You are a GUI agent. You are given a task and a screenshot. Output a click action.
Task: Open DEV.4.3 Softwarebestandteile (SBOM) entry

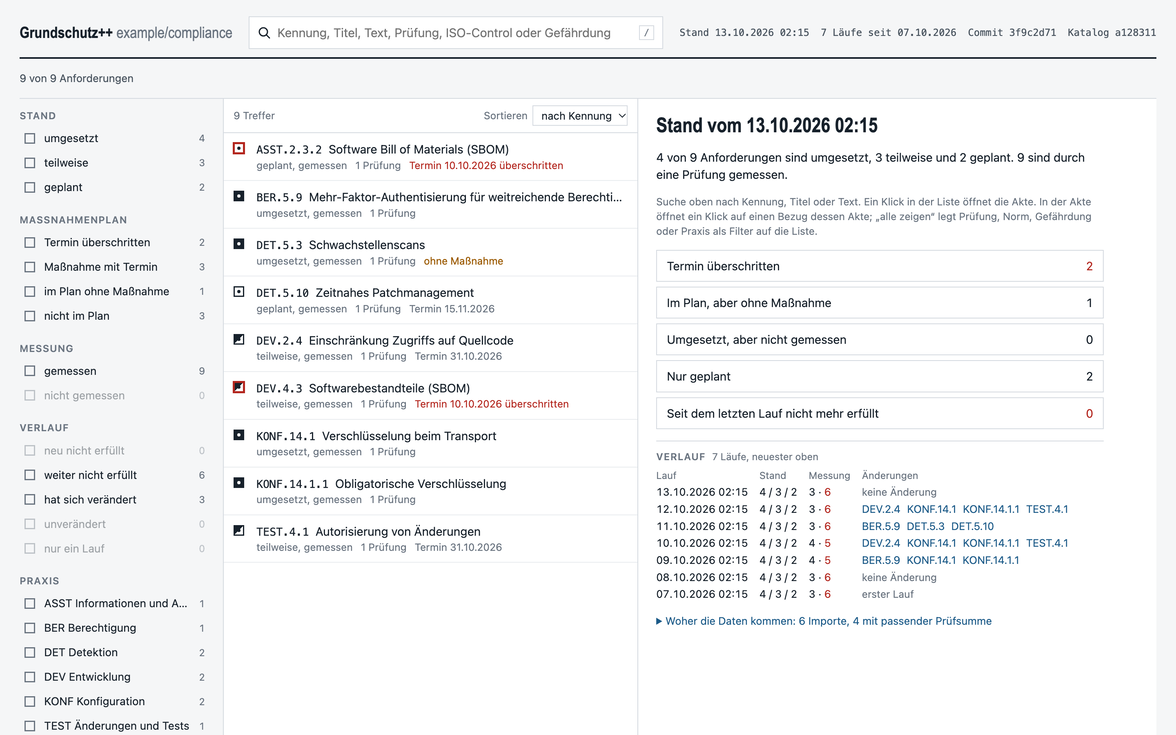pyautogui.click(x=430, y=396)
